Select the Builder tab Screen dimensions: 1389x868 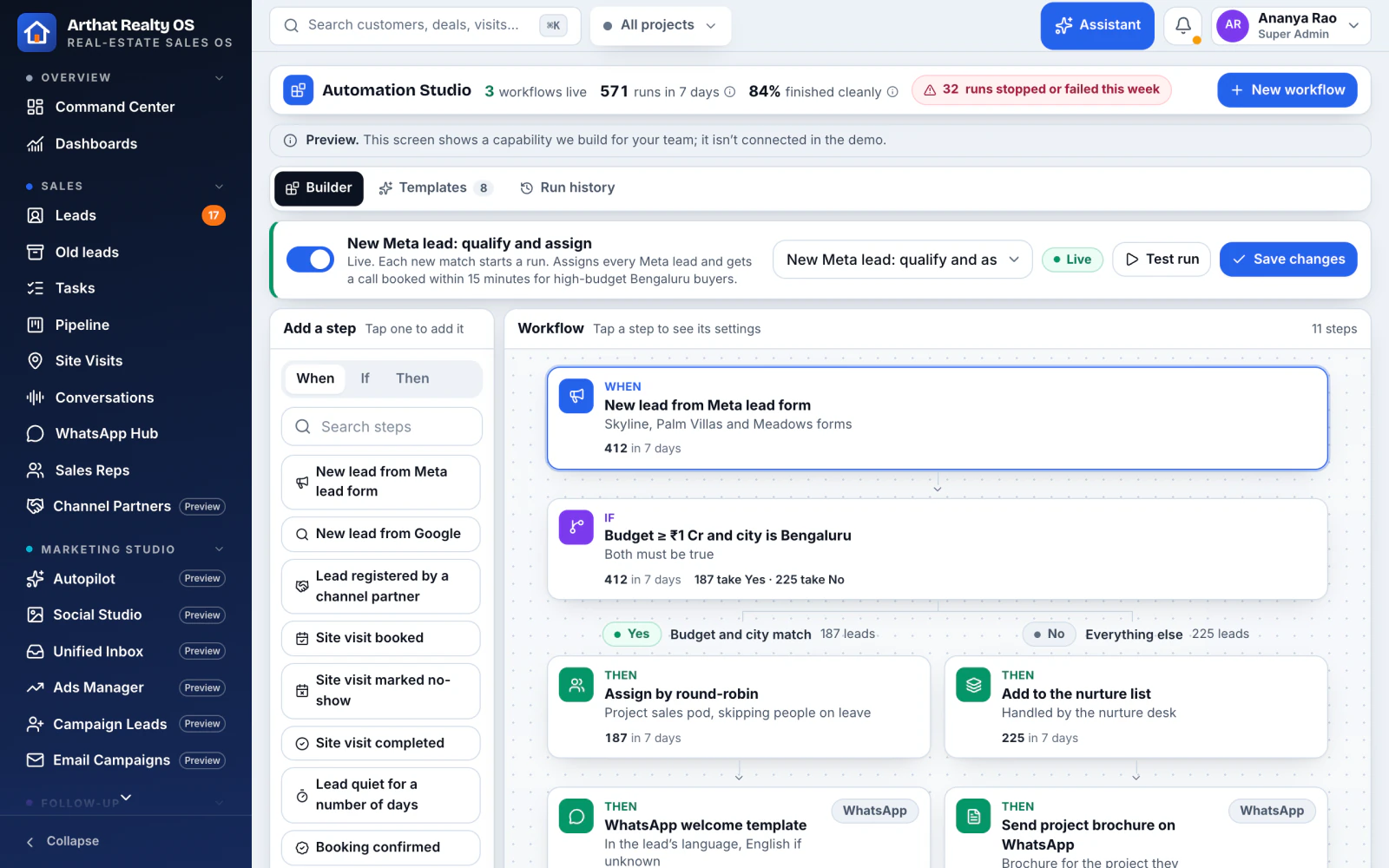click(x=319, y=188)
